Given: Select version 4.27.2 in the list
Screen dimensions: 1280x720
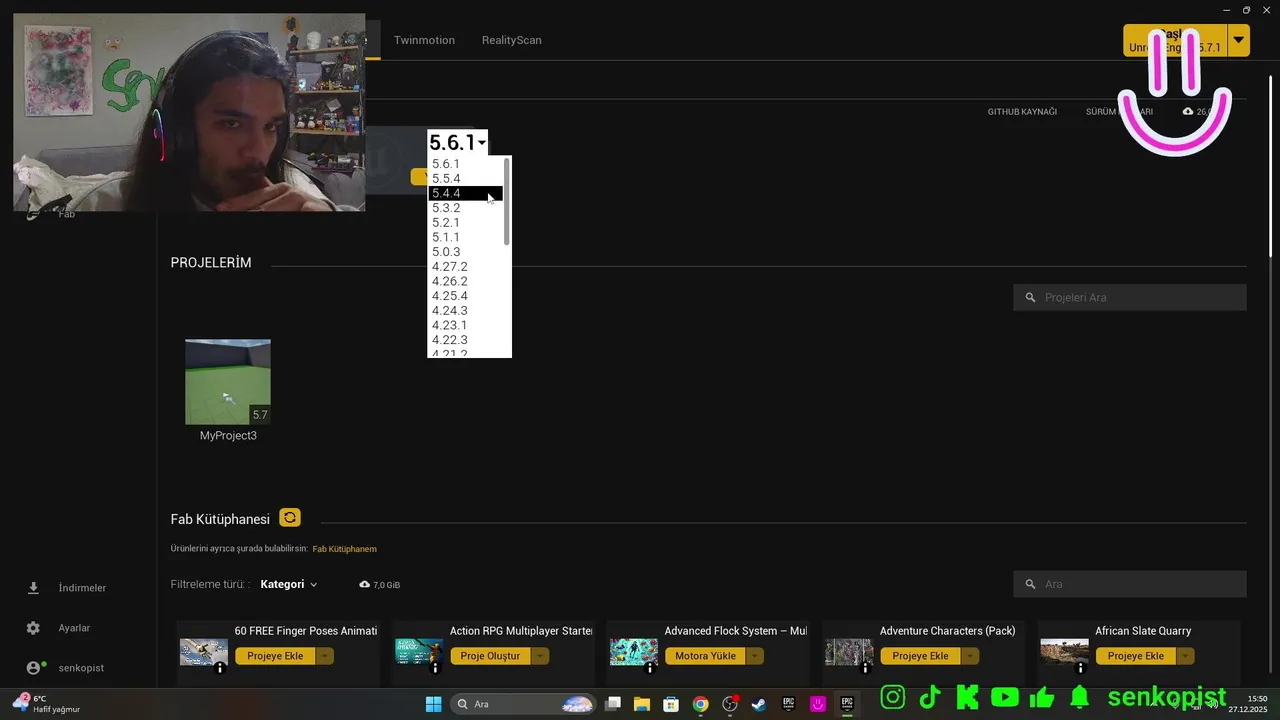Looking at the screenshot, I should (x=466, y=267).
